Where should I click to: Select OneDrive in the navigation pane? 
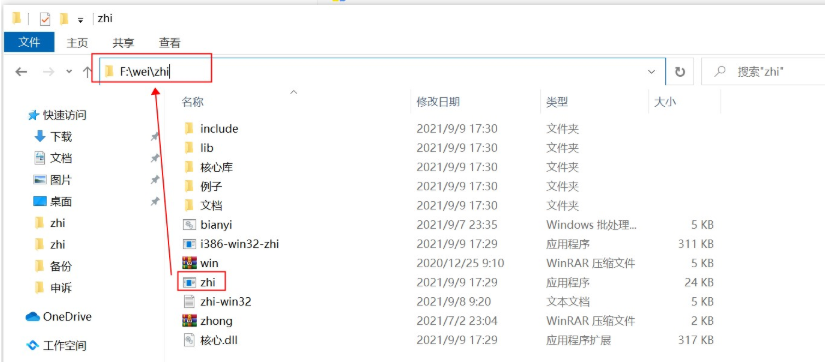pyautogui.click(x=67, y=317)
